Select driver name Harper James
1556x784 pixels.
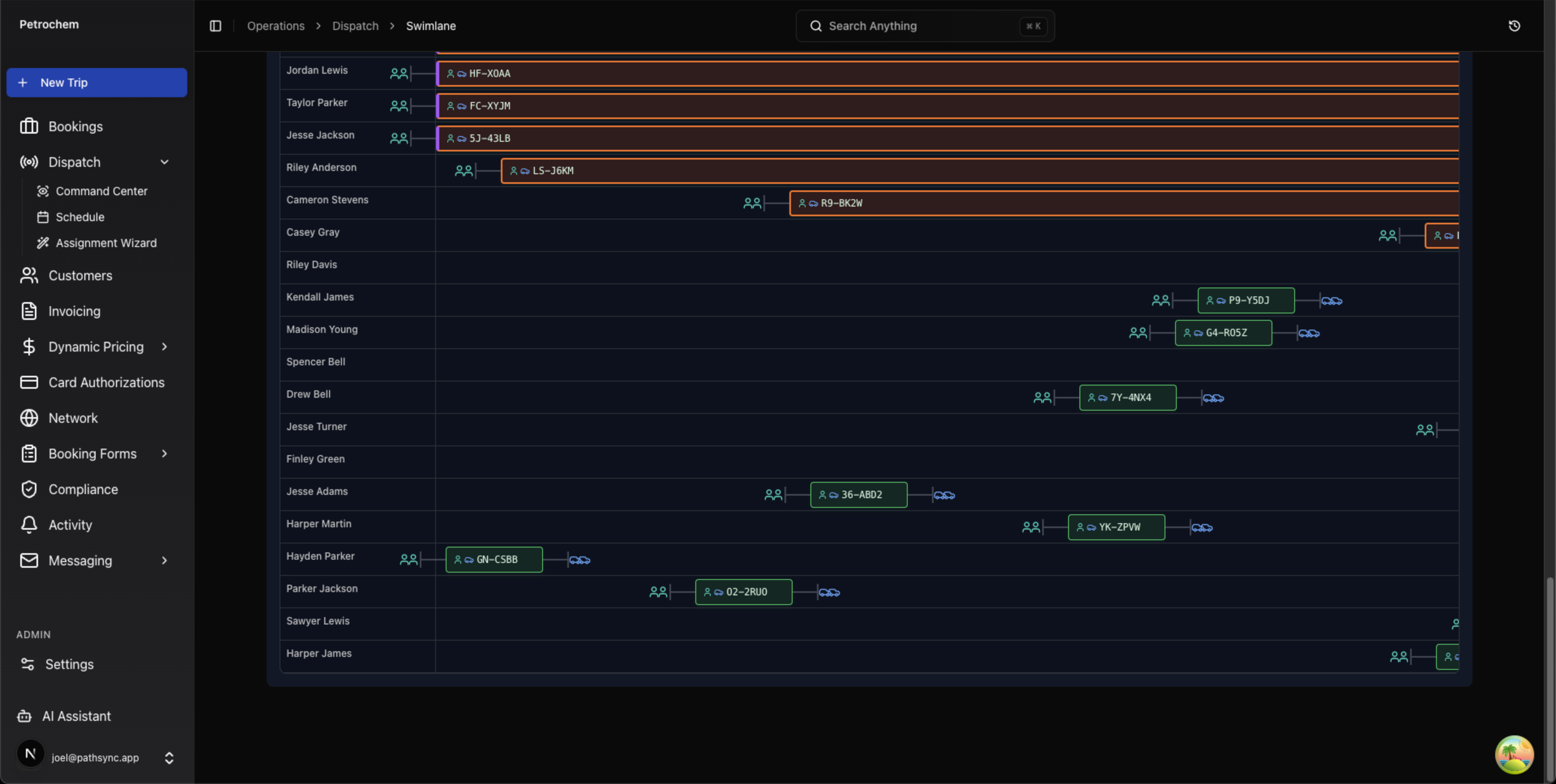(x=318, y=653)
